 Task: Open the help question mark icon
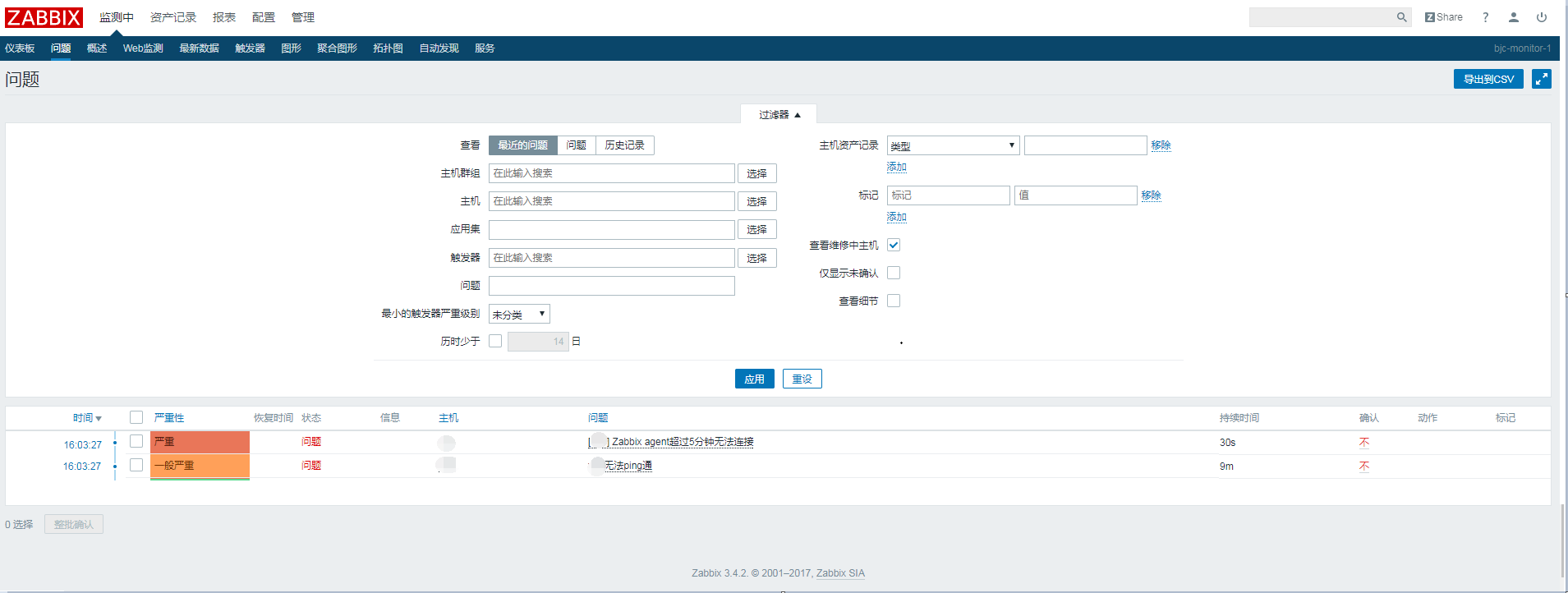click(x=1485, y=17)
